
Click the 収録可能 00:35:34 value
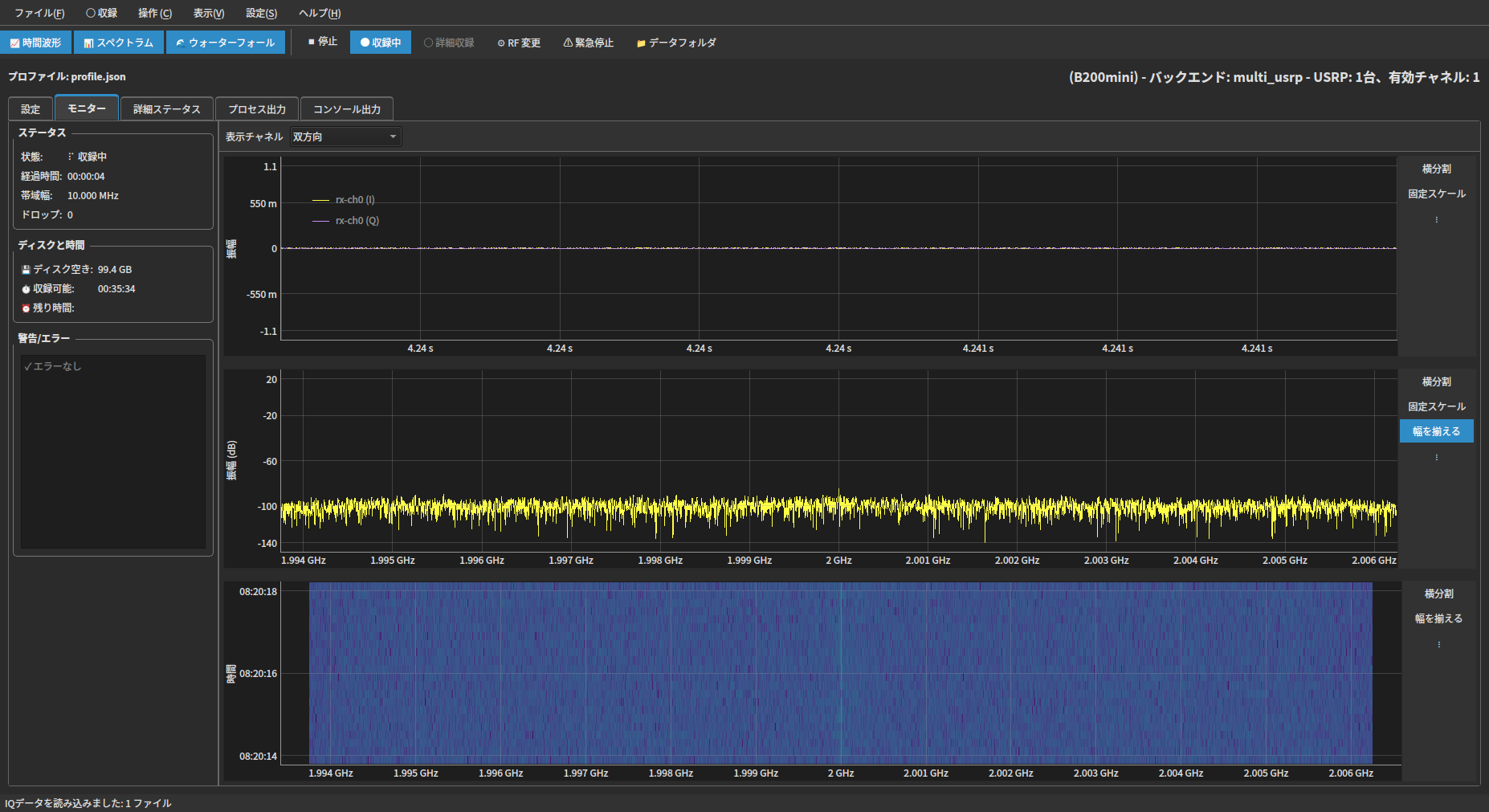(116, 289)
